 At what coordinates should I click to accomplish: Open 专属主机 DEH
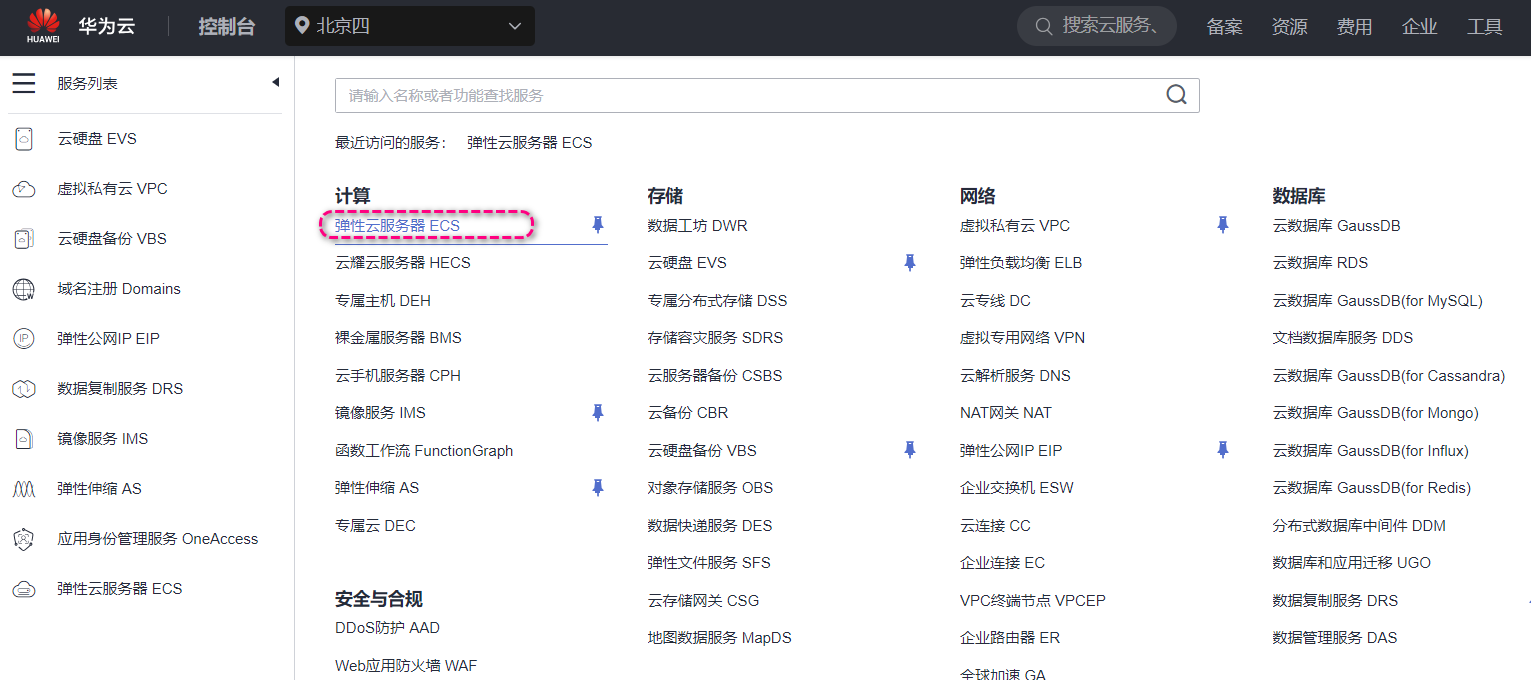click(x=383, y=301)
